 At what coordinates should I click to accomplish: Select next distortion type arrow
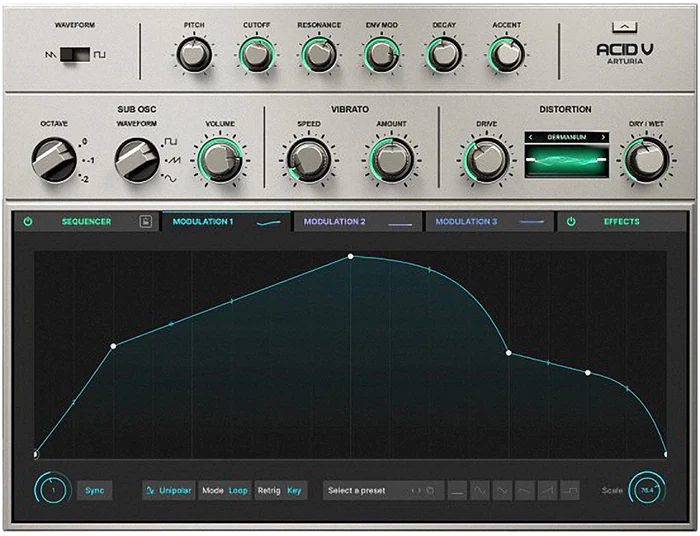(603, 137)
